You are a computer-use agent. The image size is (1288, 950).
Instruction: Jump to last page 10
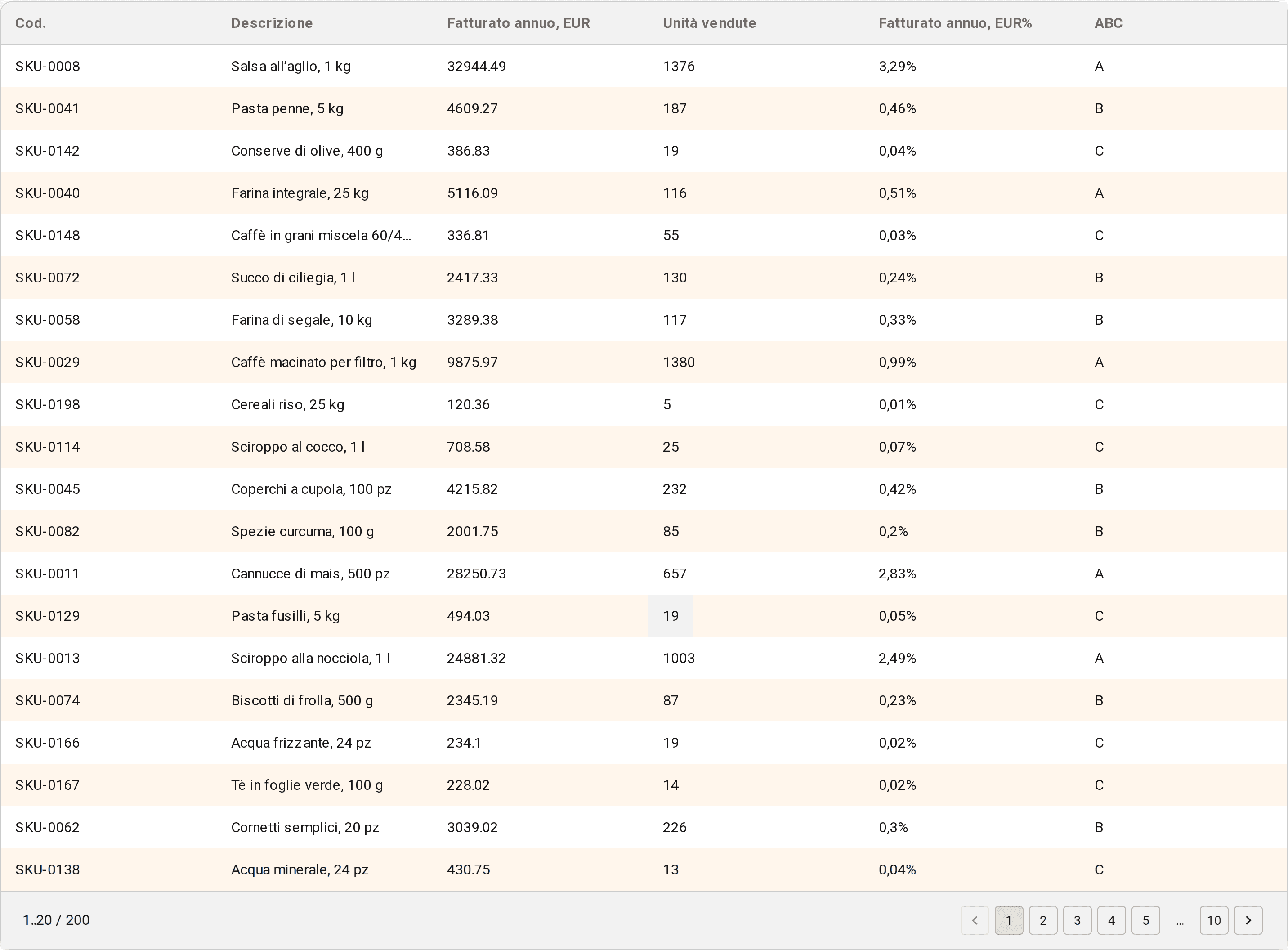(1214, 921)
